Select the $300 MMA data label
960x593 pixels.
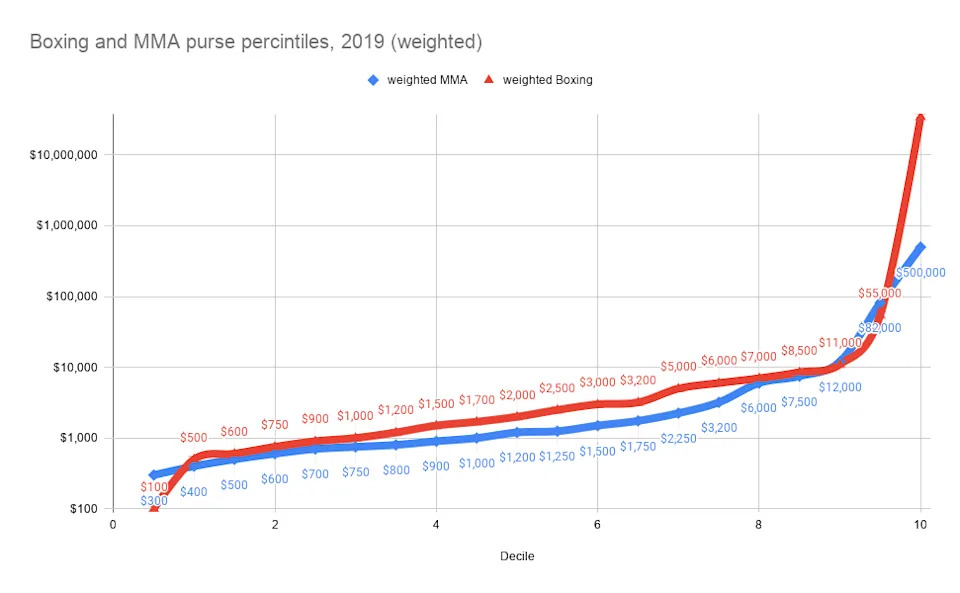(x=154, y=501)
